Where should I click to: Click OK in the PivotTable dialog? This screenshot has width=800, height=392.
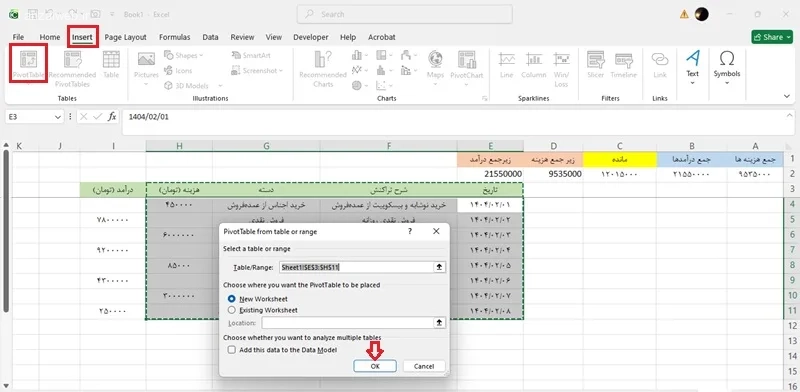(x=375, y=366)
